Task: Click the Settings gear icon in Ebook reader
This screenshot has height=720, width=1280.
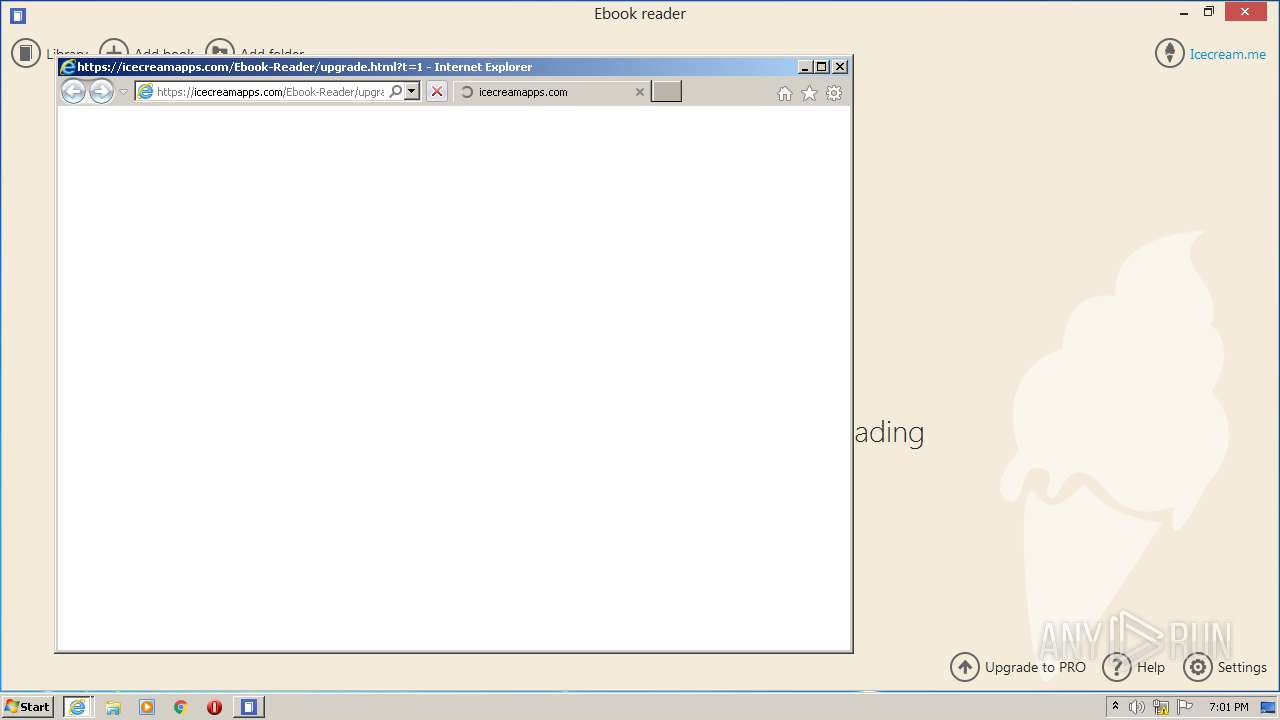Action: pyautogui.click(x=1198, y=667)
